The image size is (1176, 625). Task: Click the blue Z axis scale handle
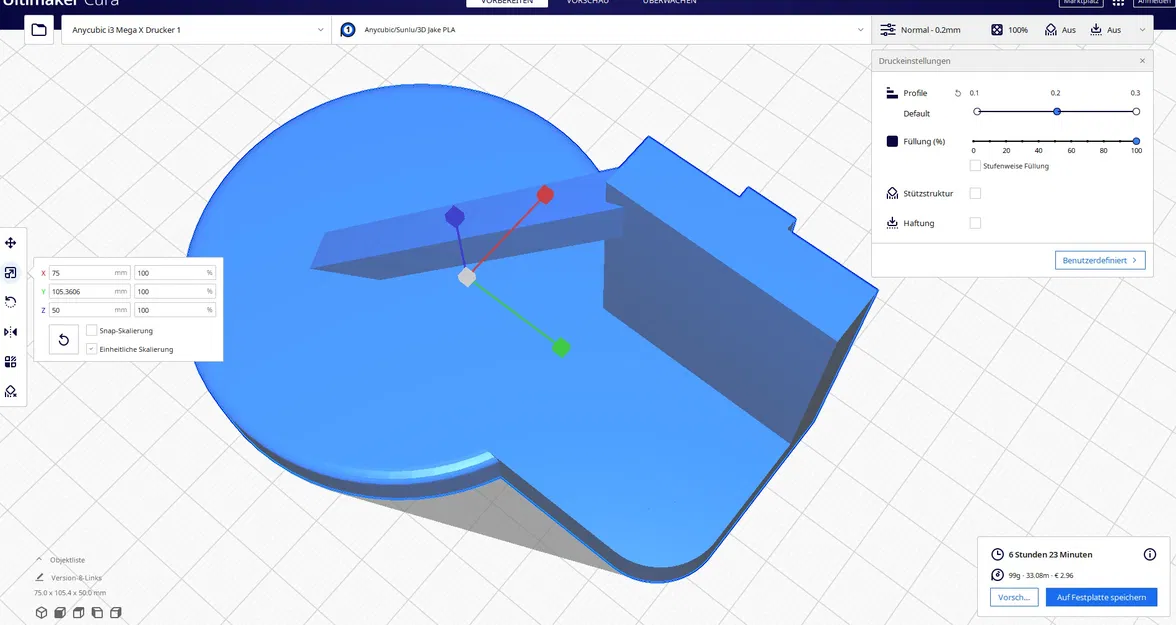tap(454, 217)
